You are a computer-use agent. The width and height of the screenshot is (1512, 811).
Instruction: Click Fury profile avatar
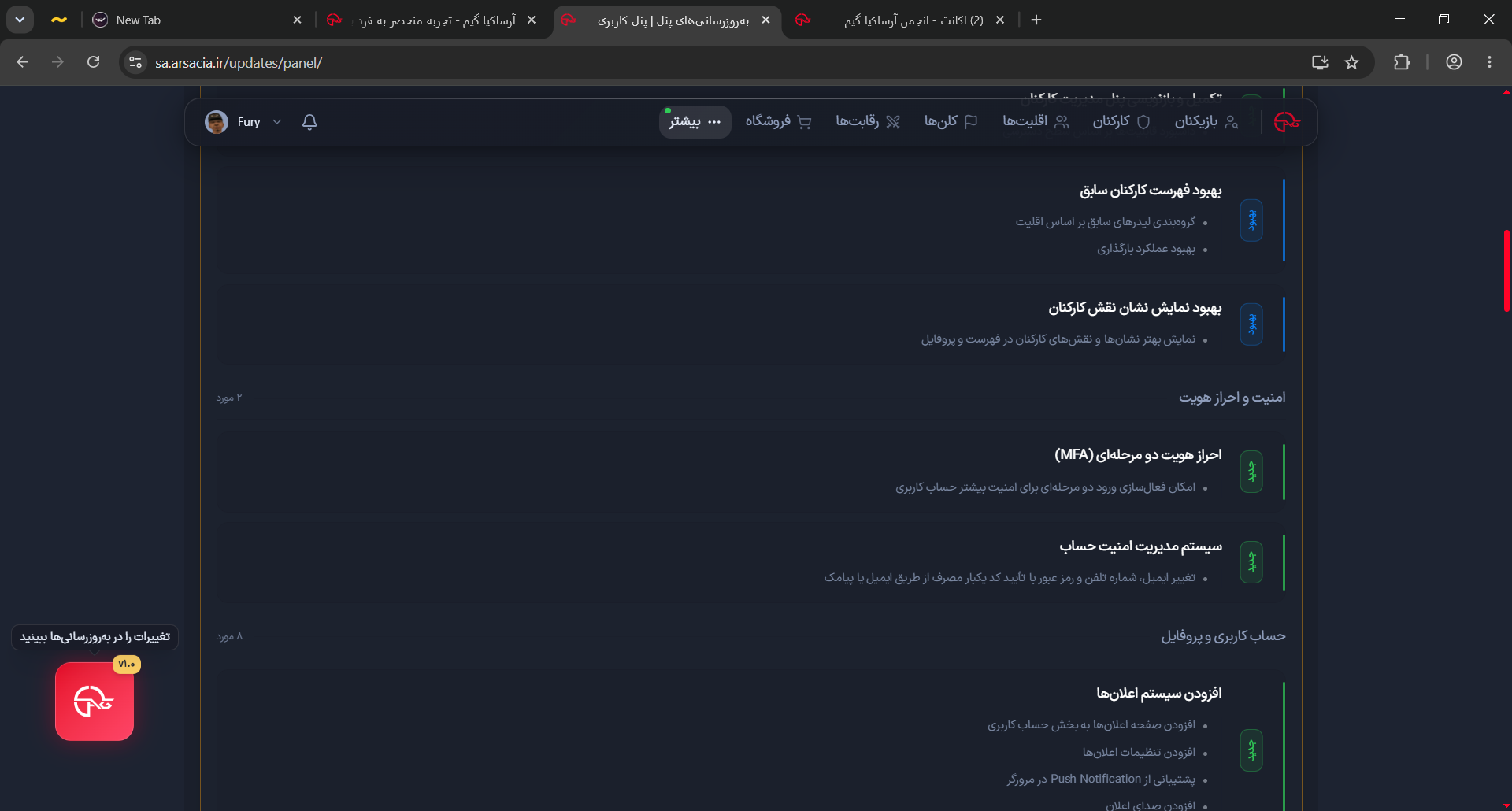point(217,122)
